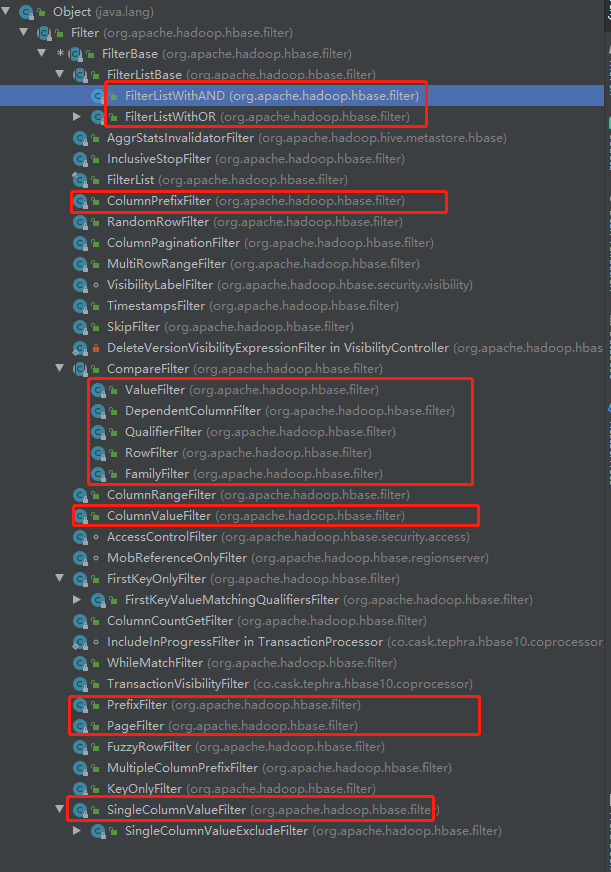Select the ColumnPrefixFilter class name
611x872 pixels.
[x=159, y=201]
